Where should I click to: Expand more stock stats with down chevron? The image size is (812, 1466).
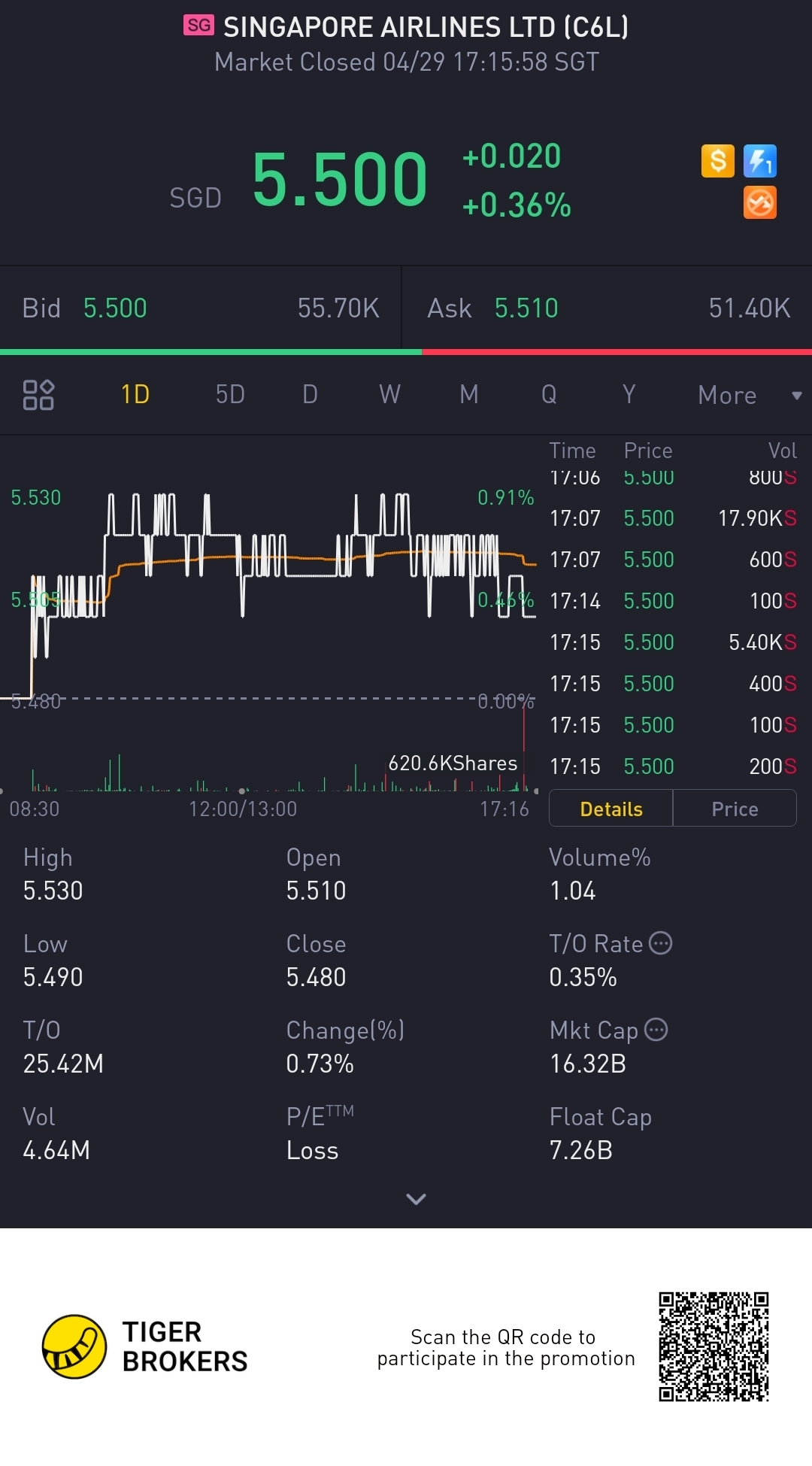point(416,1199)
